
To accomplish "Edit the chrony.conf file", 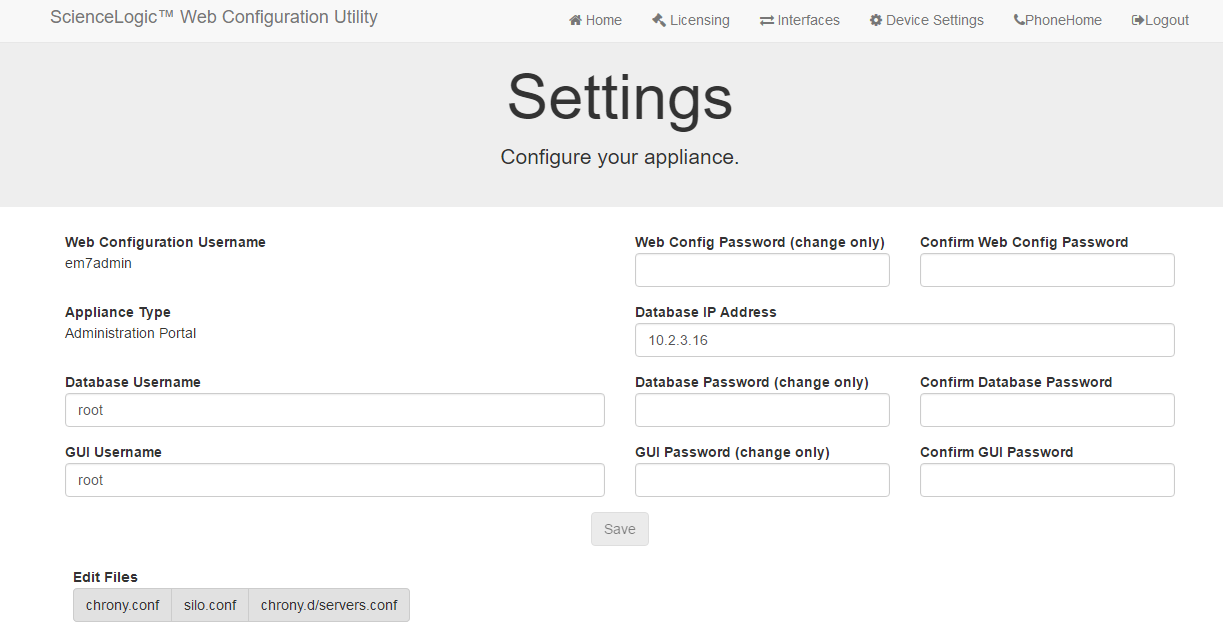I will [x=122, y=605].
